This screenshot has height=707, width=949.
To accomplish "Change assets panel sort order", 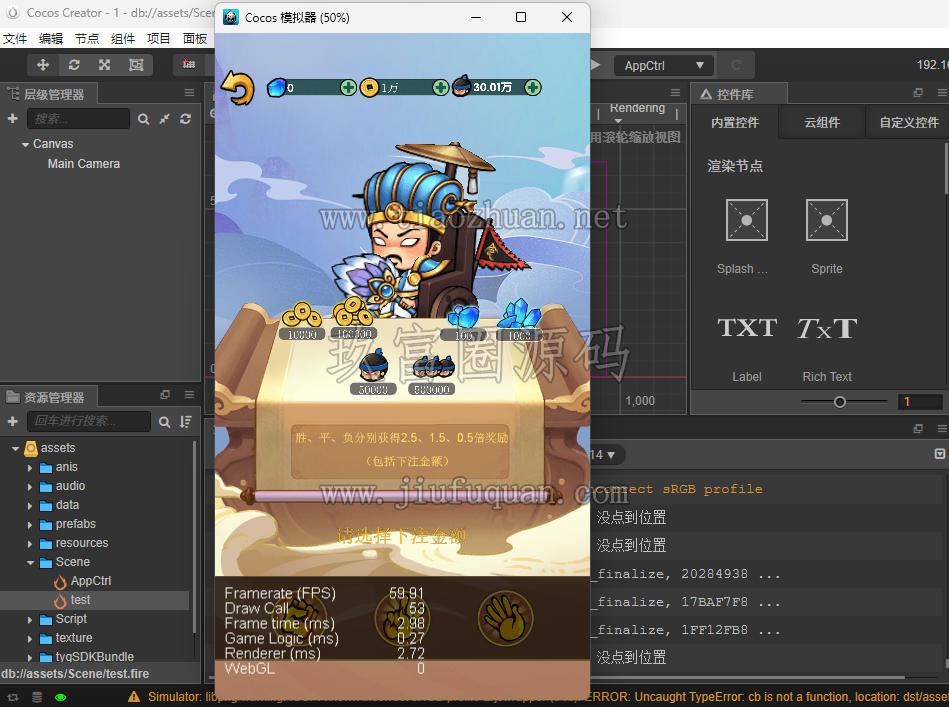I will tap(186, 422).
